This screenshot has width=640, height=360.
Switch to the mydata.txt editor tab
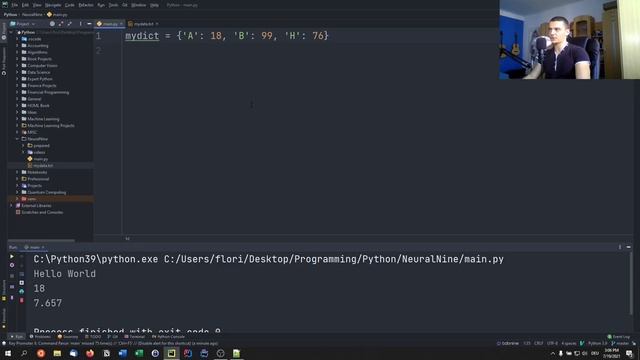pos(143,24)
